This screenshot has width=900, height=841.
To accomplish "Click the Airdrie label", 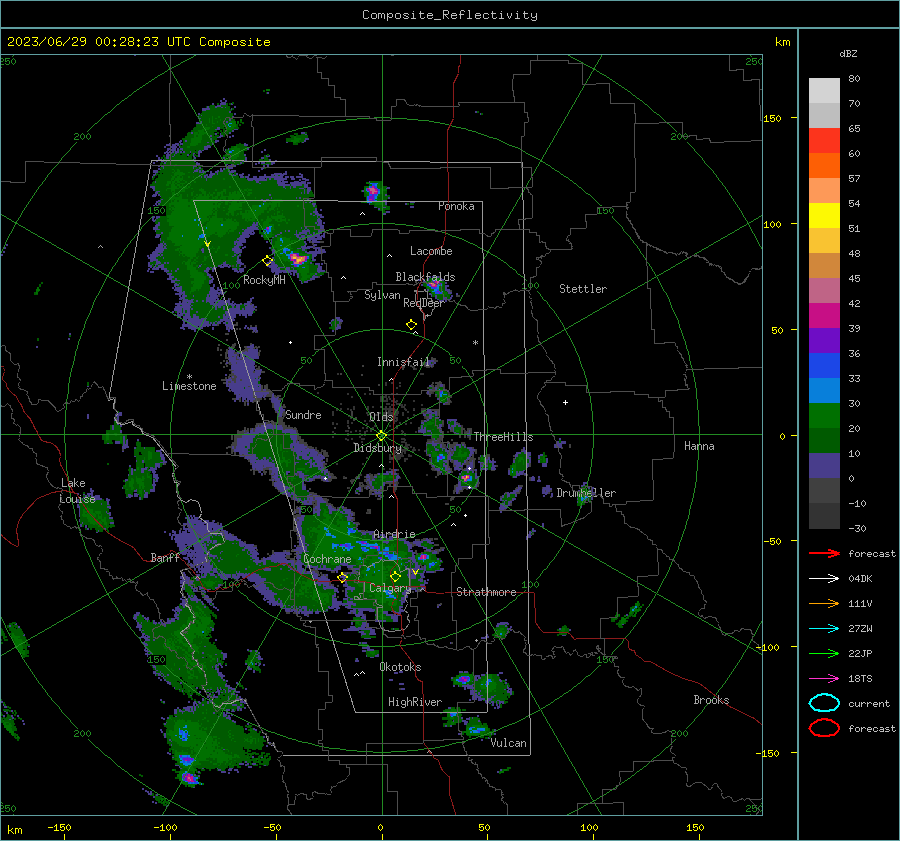I will [x=394, y=534].
